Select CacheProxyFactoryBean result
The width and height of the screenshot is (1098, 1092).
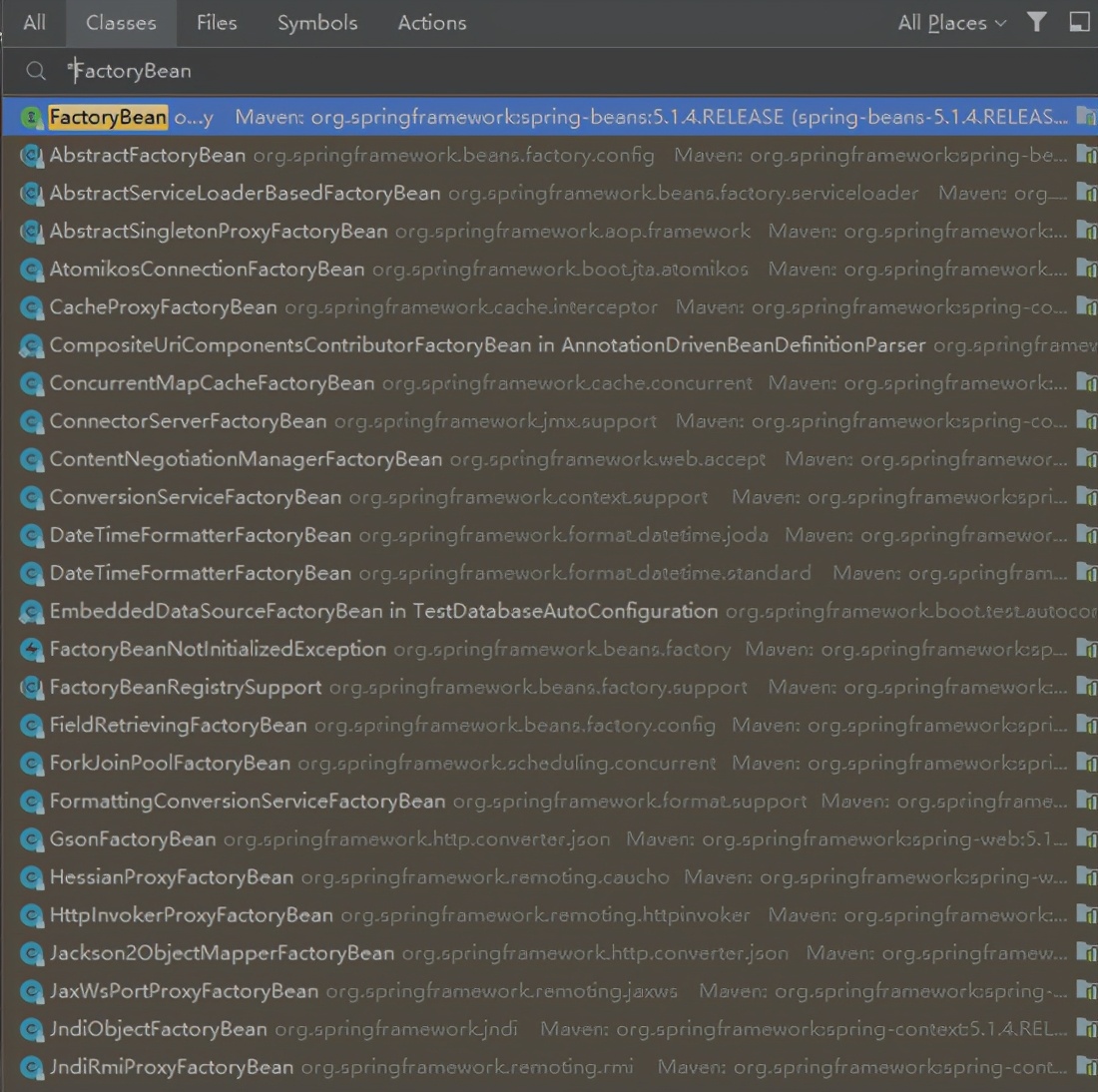[x=550, y=306]
